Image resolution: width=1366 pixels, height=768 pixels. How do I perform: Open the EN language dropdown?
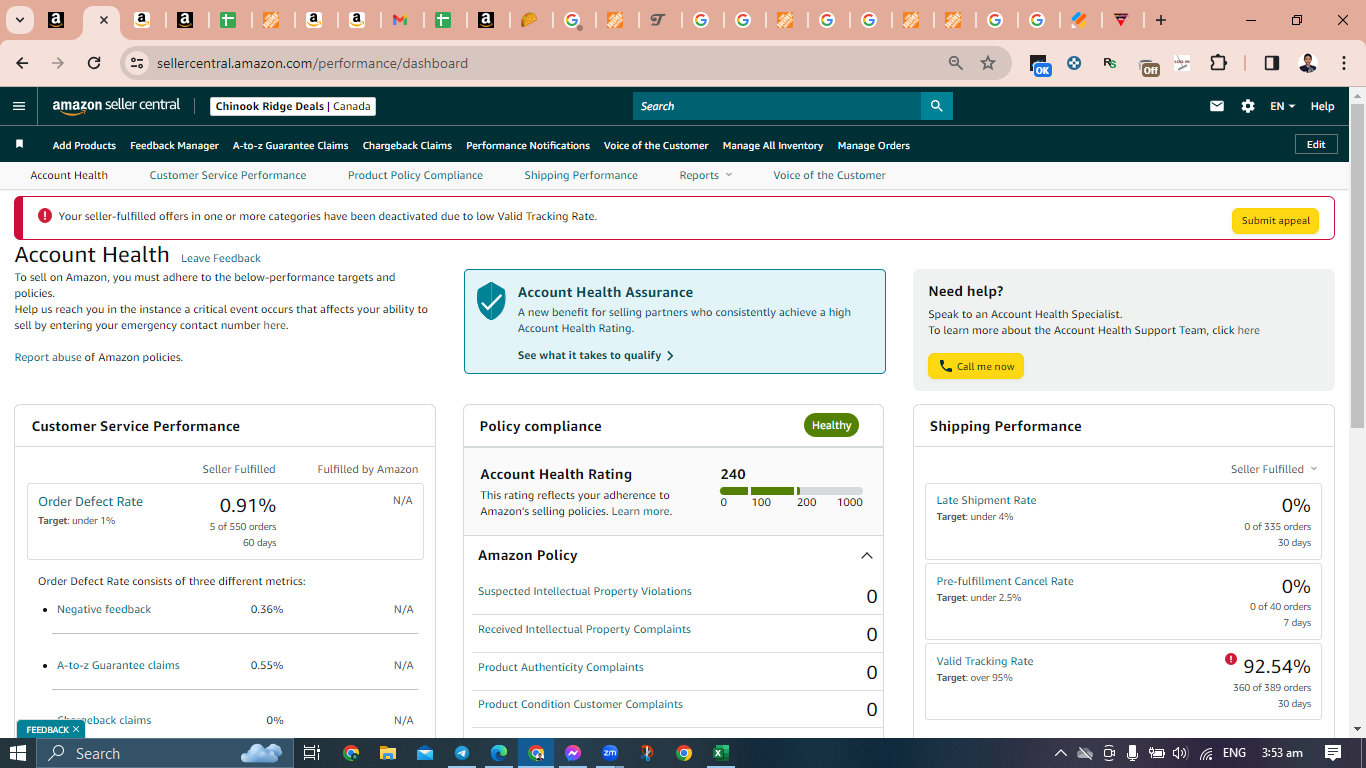[1282, 106]
